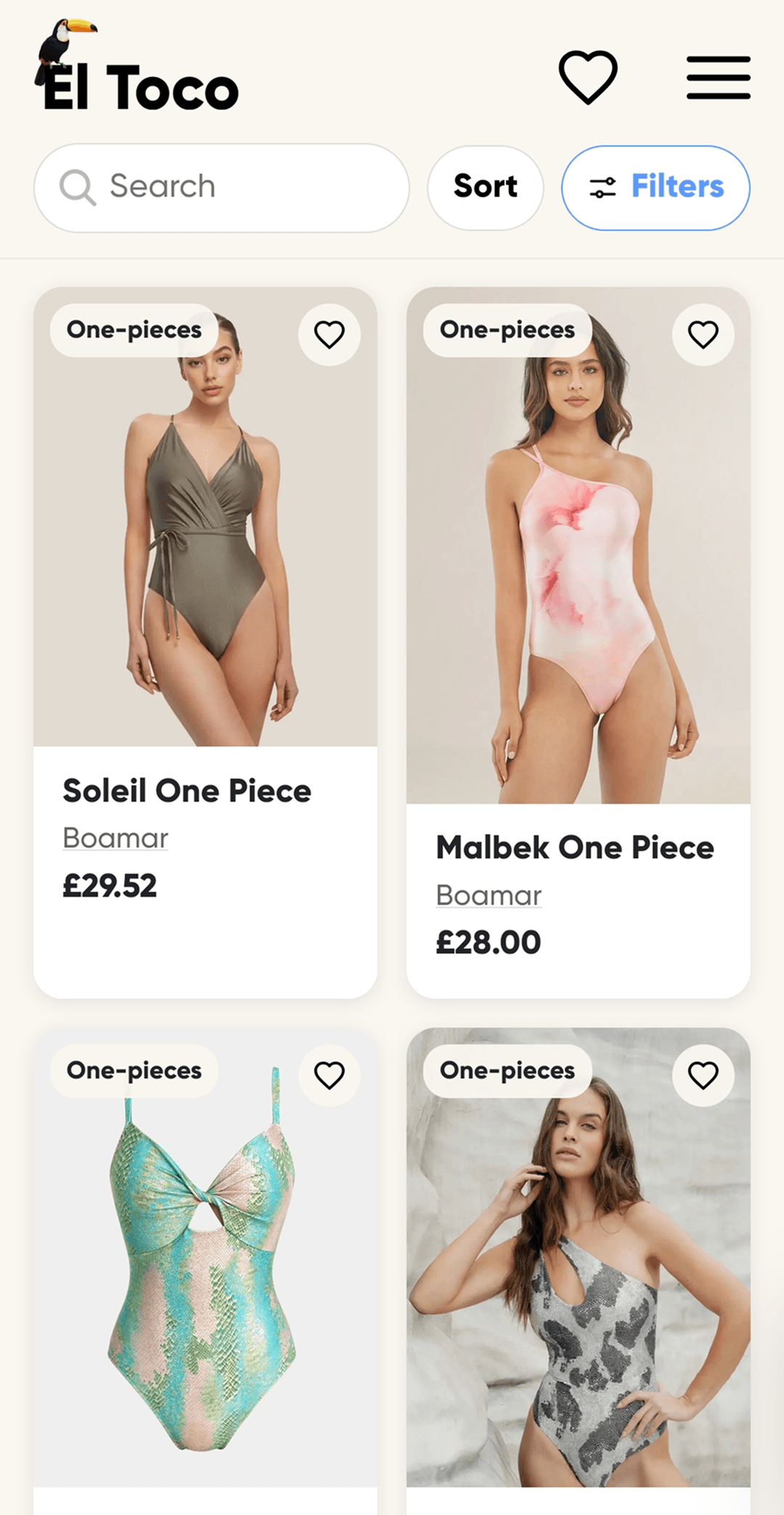Screen dimensions: 784x1515
Task: Open the pink Malbek swimsuit product photo
Action: 579,545
